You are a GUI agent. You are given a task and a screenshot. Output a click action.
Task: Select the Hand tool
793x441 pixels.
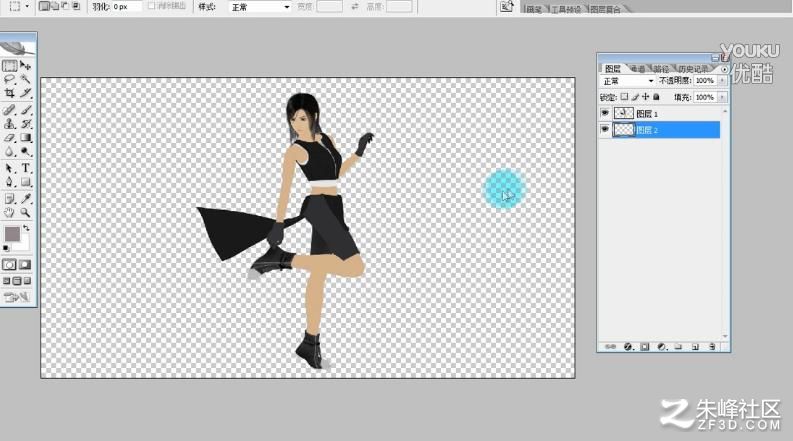coord(10,212)
